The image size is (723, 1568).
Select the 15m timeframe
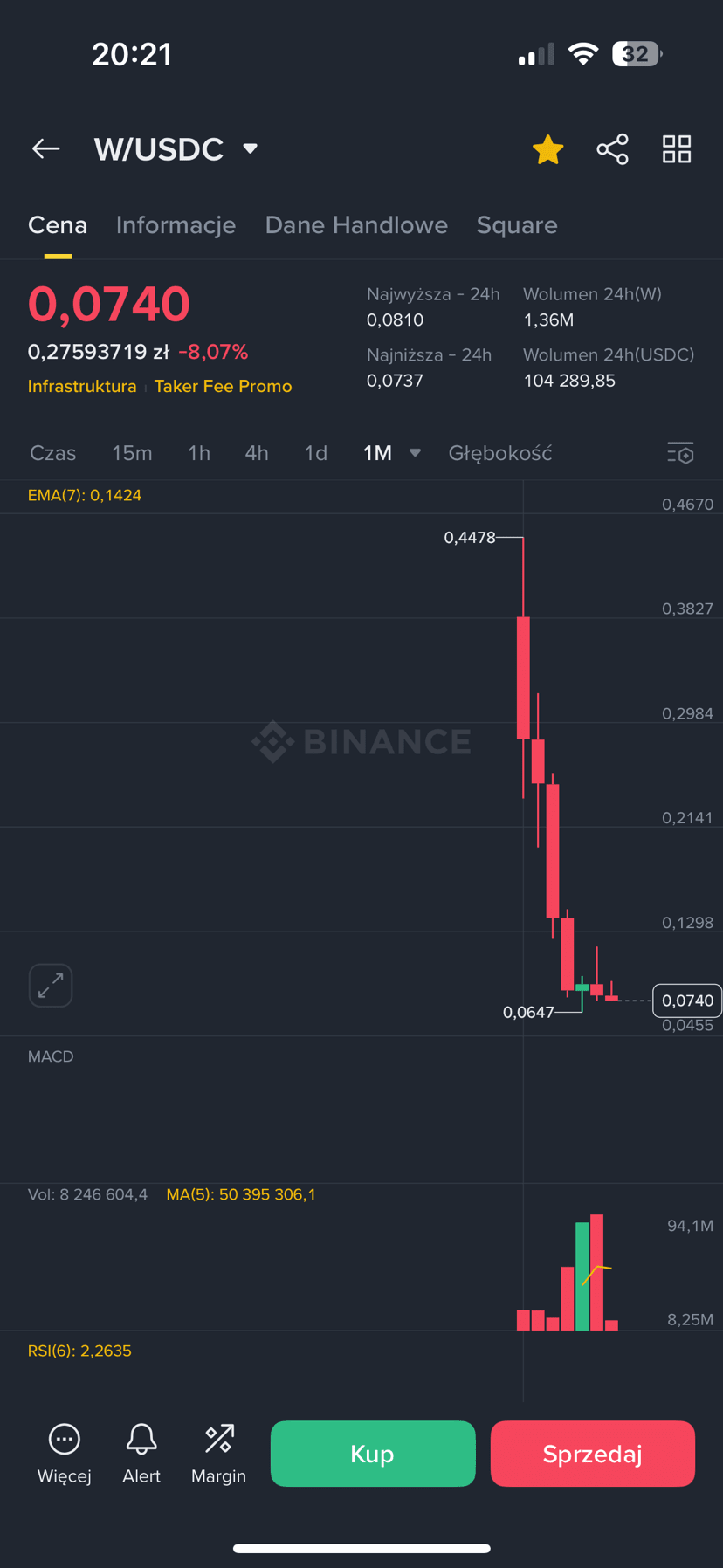click(x=132, y=453)
